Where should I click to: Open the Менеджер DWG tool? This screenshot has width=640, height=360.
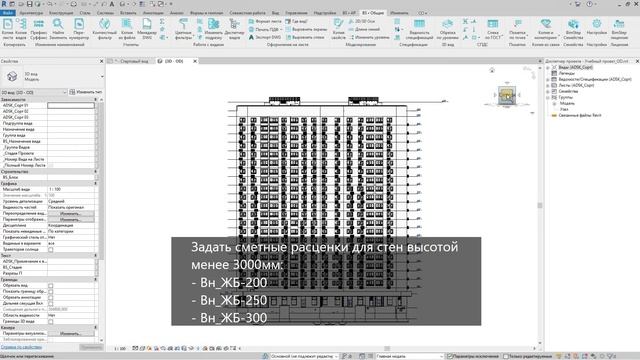click(x=147, y=29)
